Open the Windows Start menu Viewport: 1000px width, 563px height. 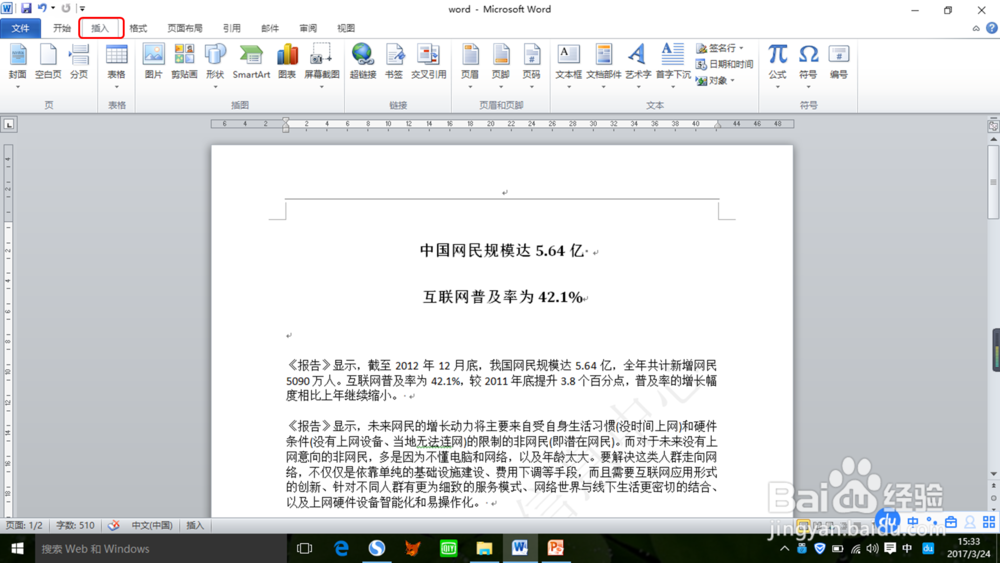(x=17, y=548)
